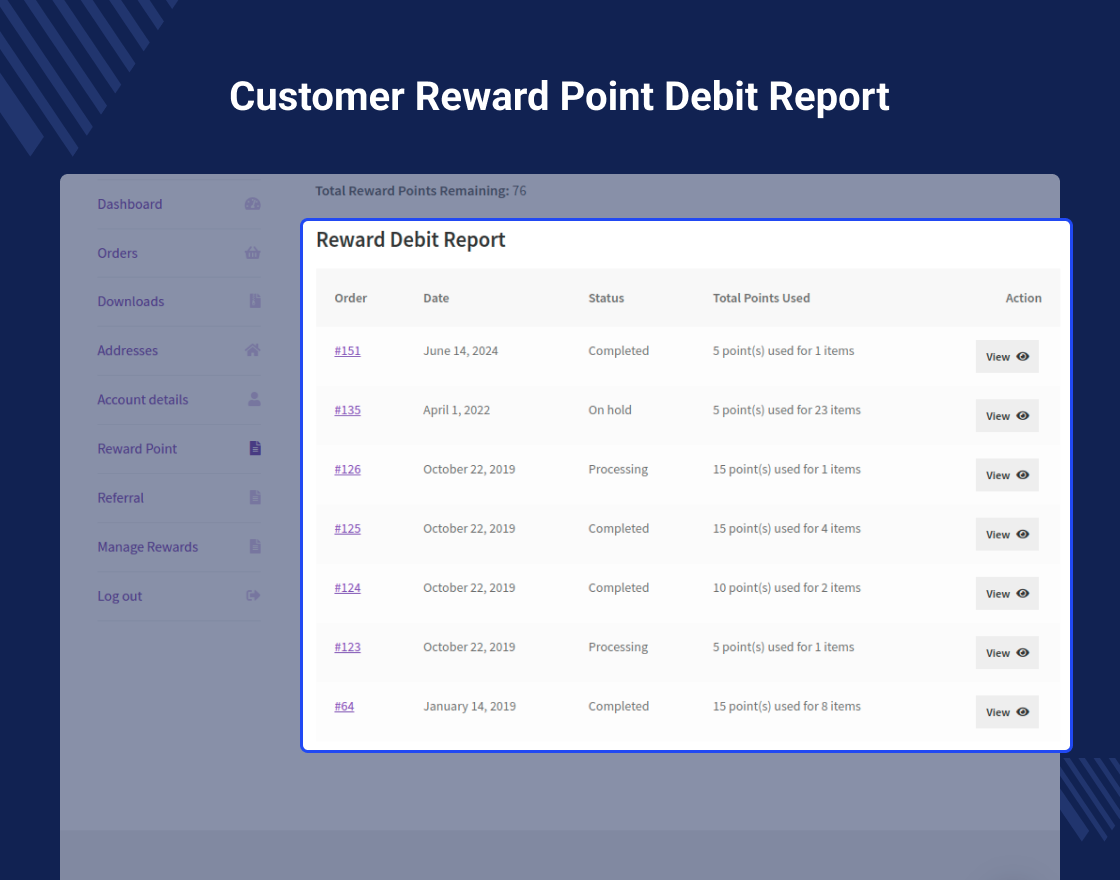Click '5 point(s) used for 23 items'

(786, 410)
